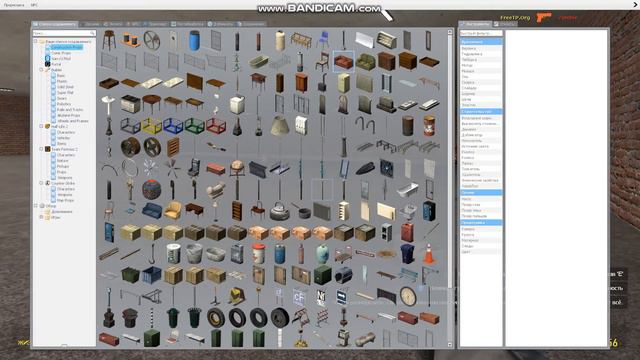Spawn the wooden radiator prop
Viewport: 640px width, 360px height.
(173, 147)
